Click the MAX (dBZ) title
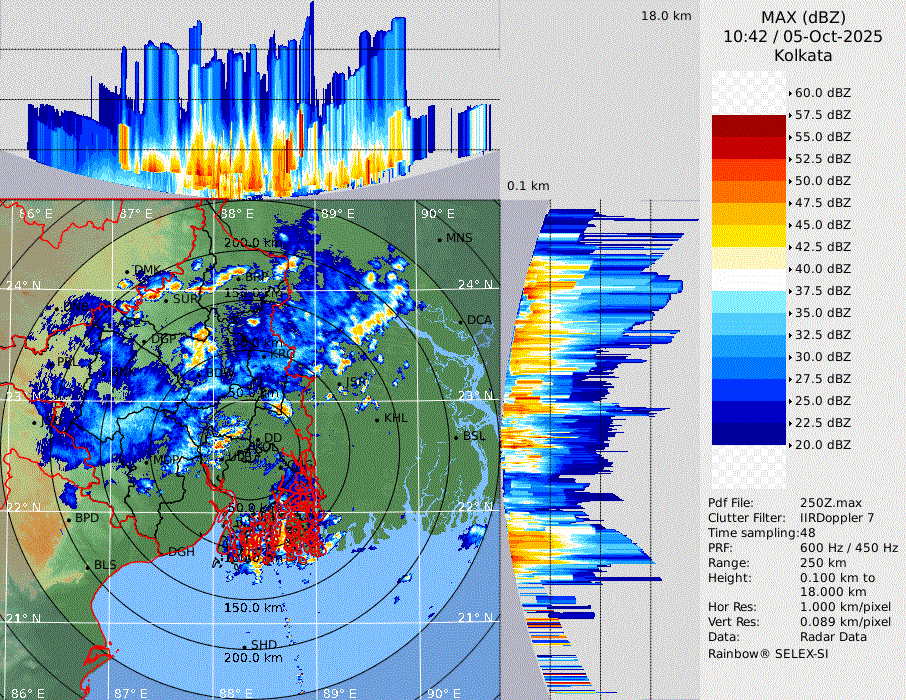Viewport: 906px width, 700px height. [x=803, y=17]
